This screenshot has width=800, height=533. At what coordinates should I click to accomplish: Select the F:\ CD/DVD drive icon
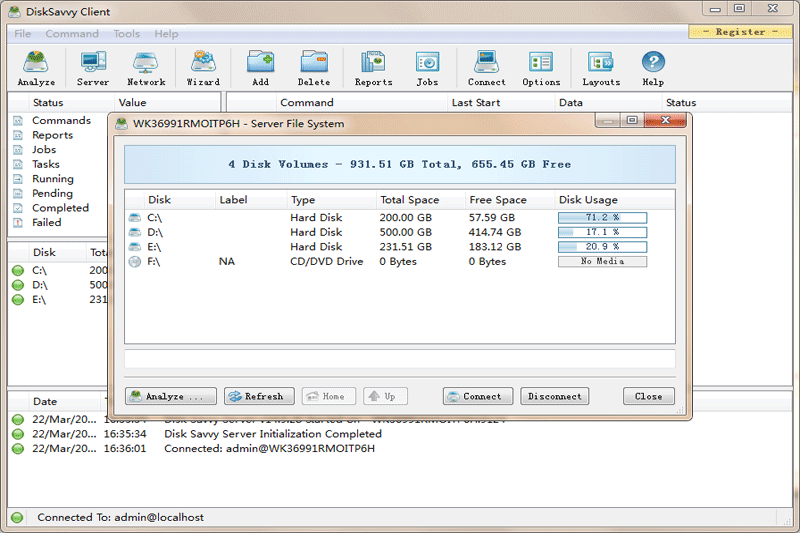click(x=135, y=262)
